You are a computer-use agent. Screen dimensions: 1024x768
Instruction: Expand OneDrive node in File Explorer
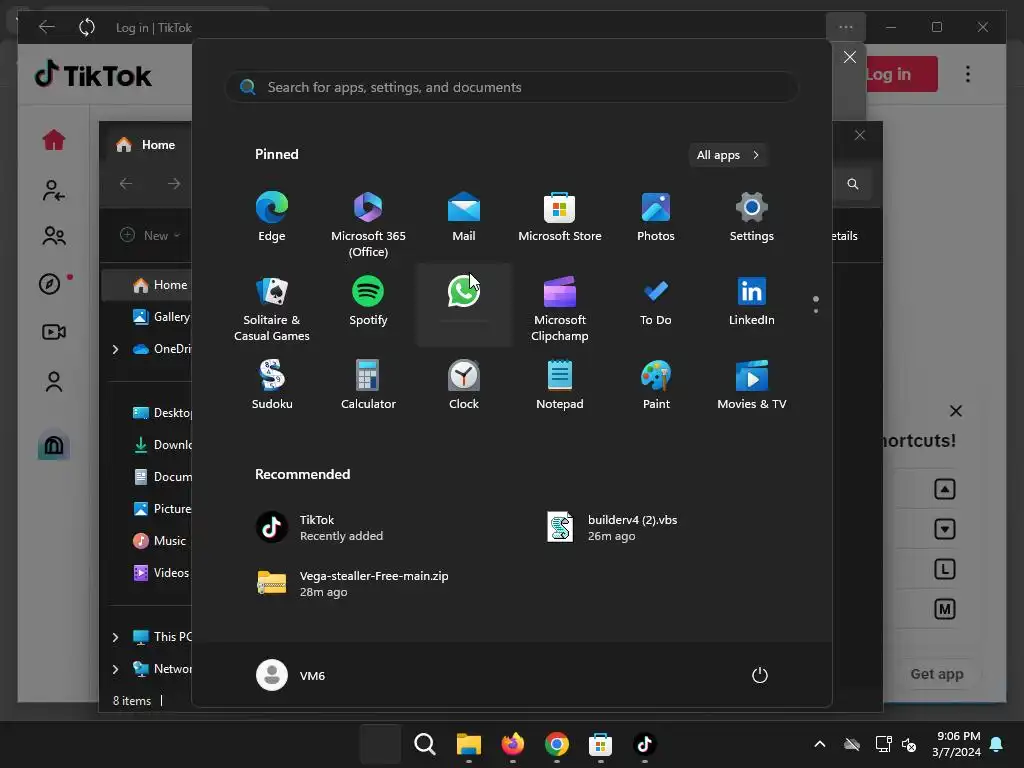pos(116,349)
